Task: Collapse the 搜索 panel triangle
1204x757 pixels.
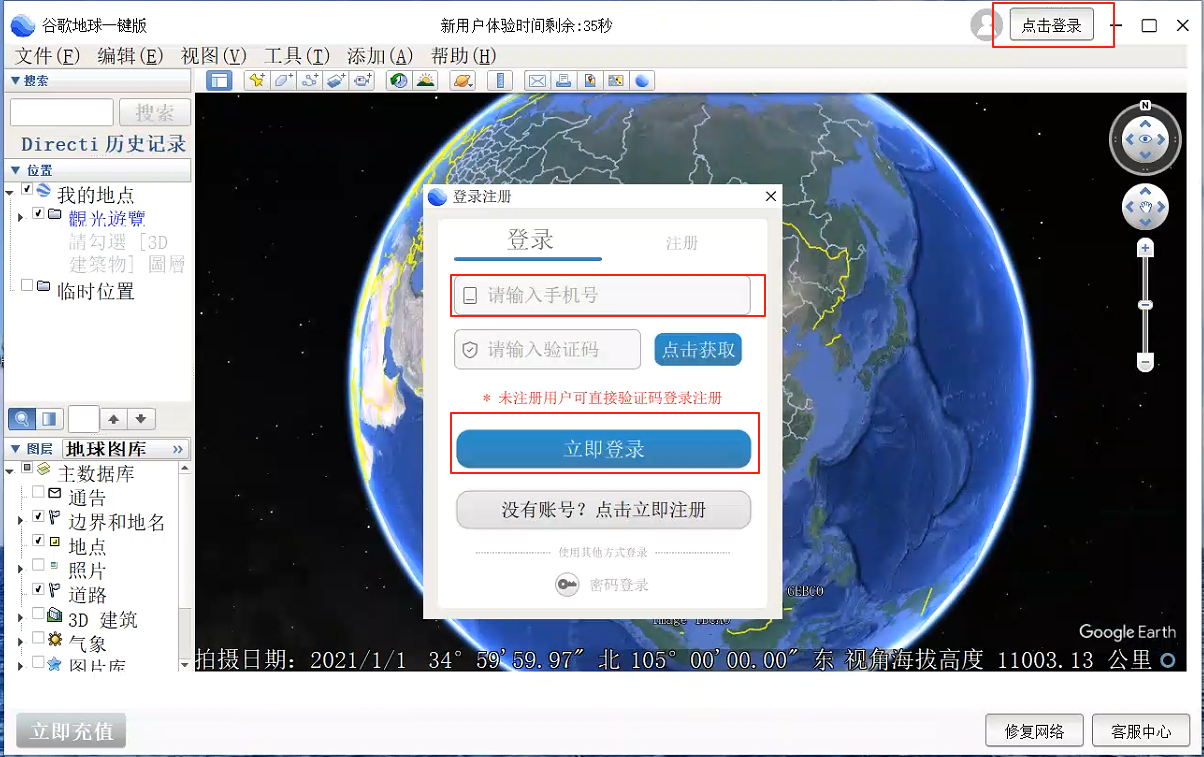Action: coord(14,80)
